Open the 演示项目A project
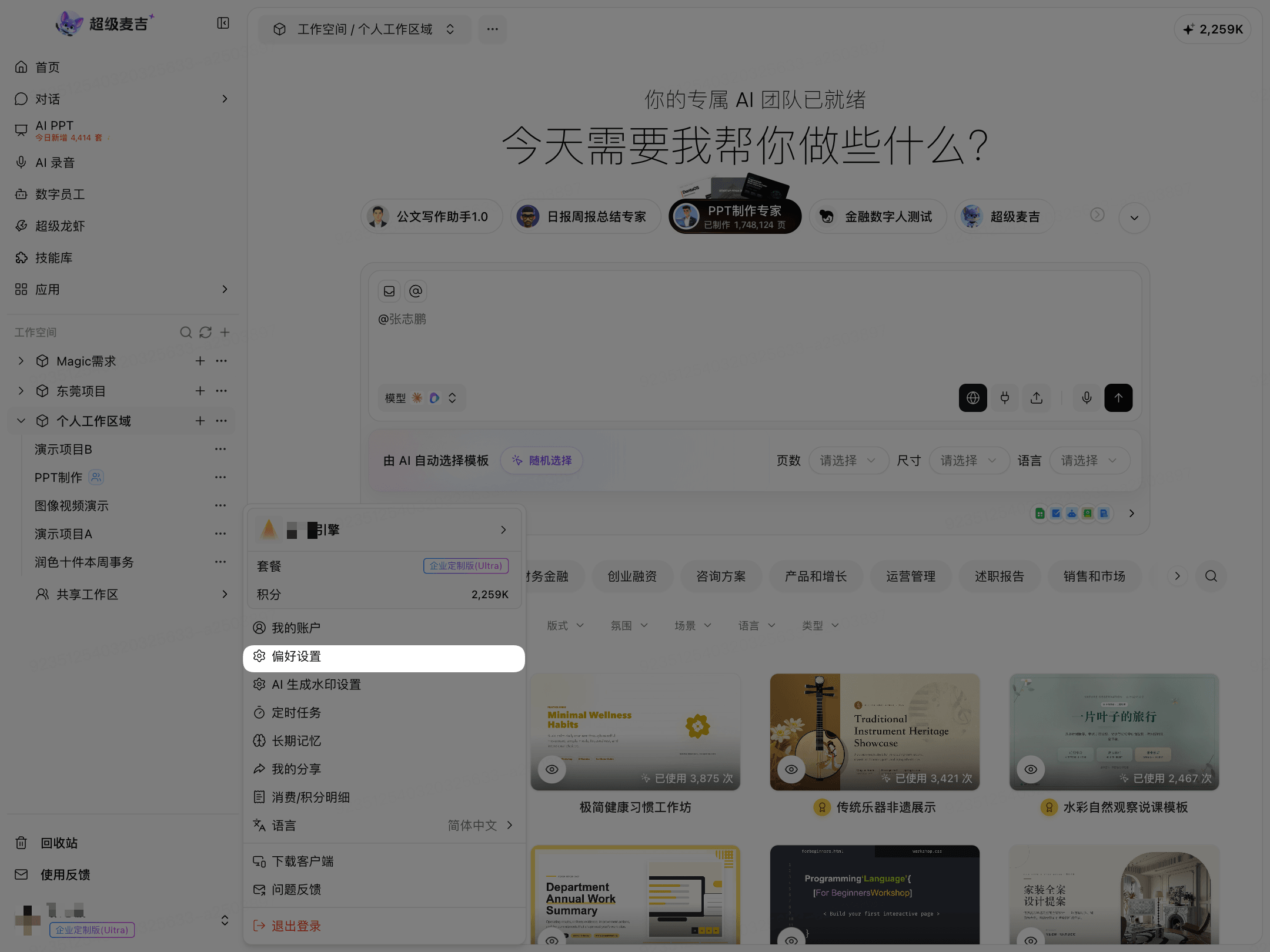 tap(63, 534)
